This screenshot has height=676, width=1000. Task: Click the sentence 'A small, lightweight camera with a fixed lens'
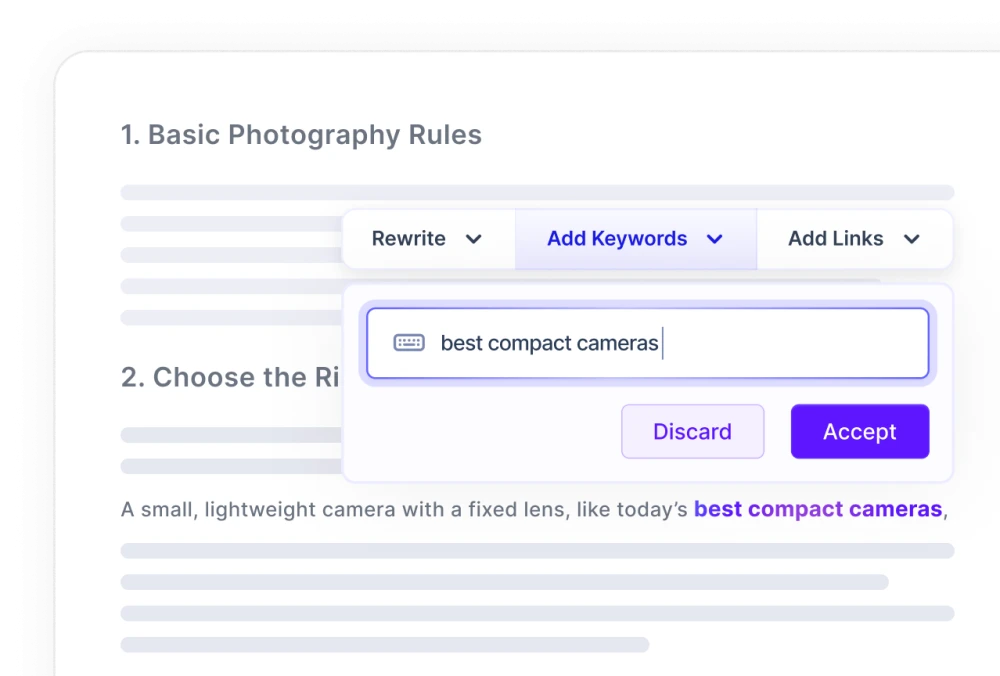coord(344,510)
